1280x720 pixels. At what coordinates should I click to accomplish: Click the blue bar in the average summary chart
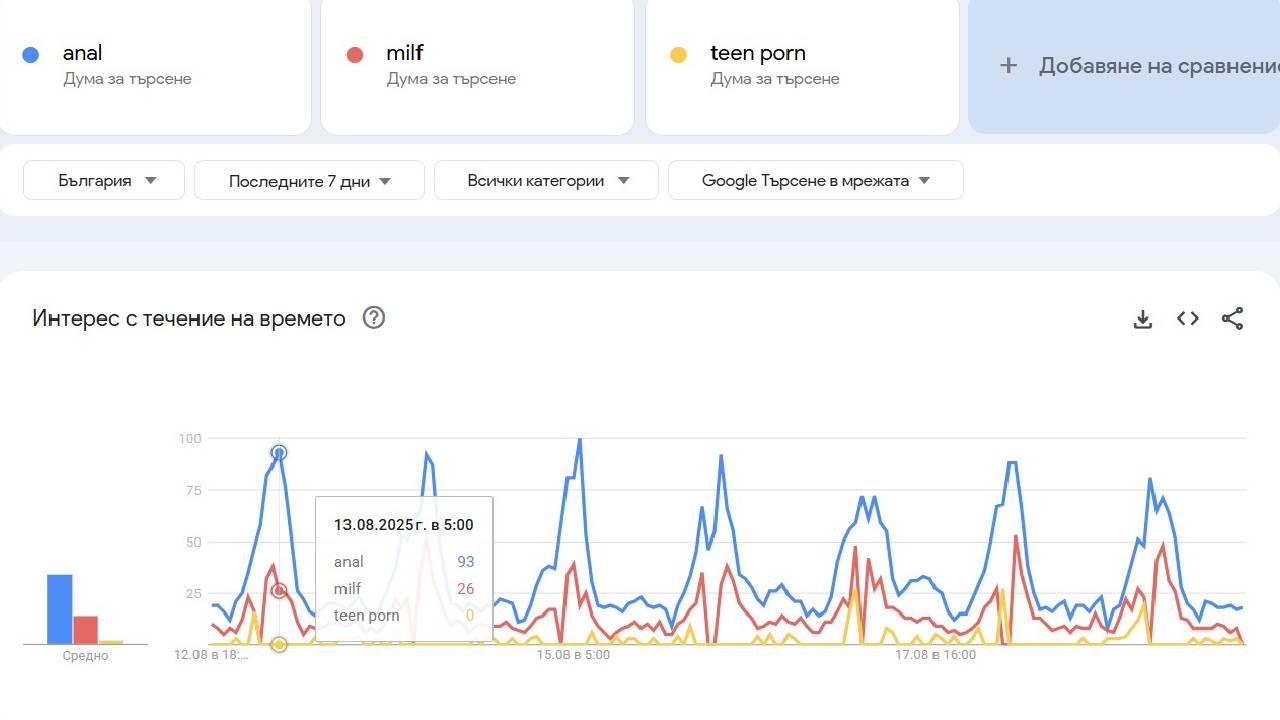[58, 600]
